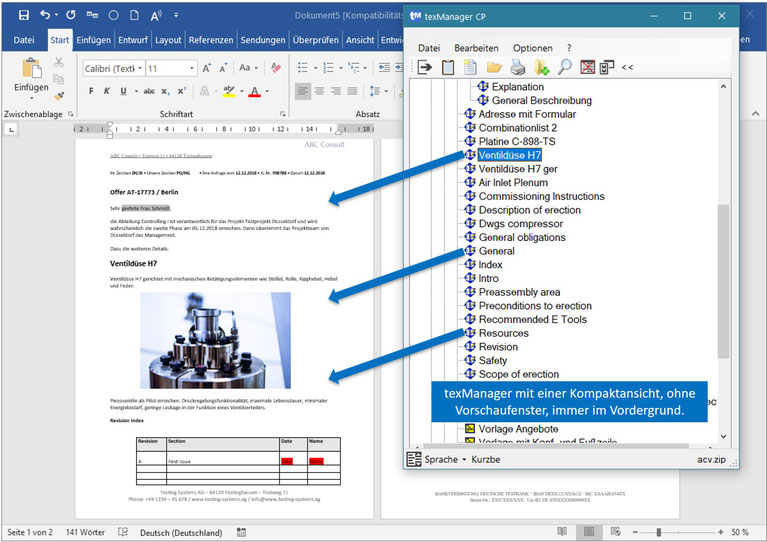Viewport: 767px width, 542px height.
Task: Open the quick access toolbar customize dropdown
Action: [176, 16]
